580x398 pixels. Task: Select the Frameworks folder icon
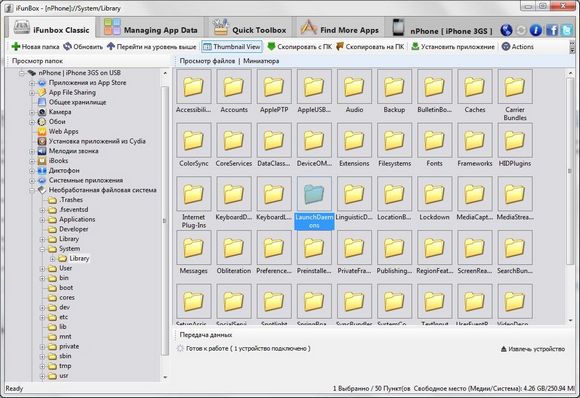click(x=475, y=140)
